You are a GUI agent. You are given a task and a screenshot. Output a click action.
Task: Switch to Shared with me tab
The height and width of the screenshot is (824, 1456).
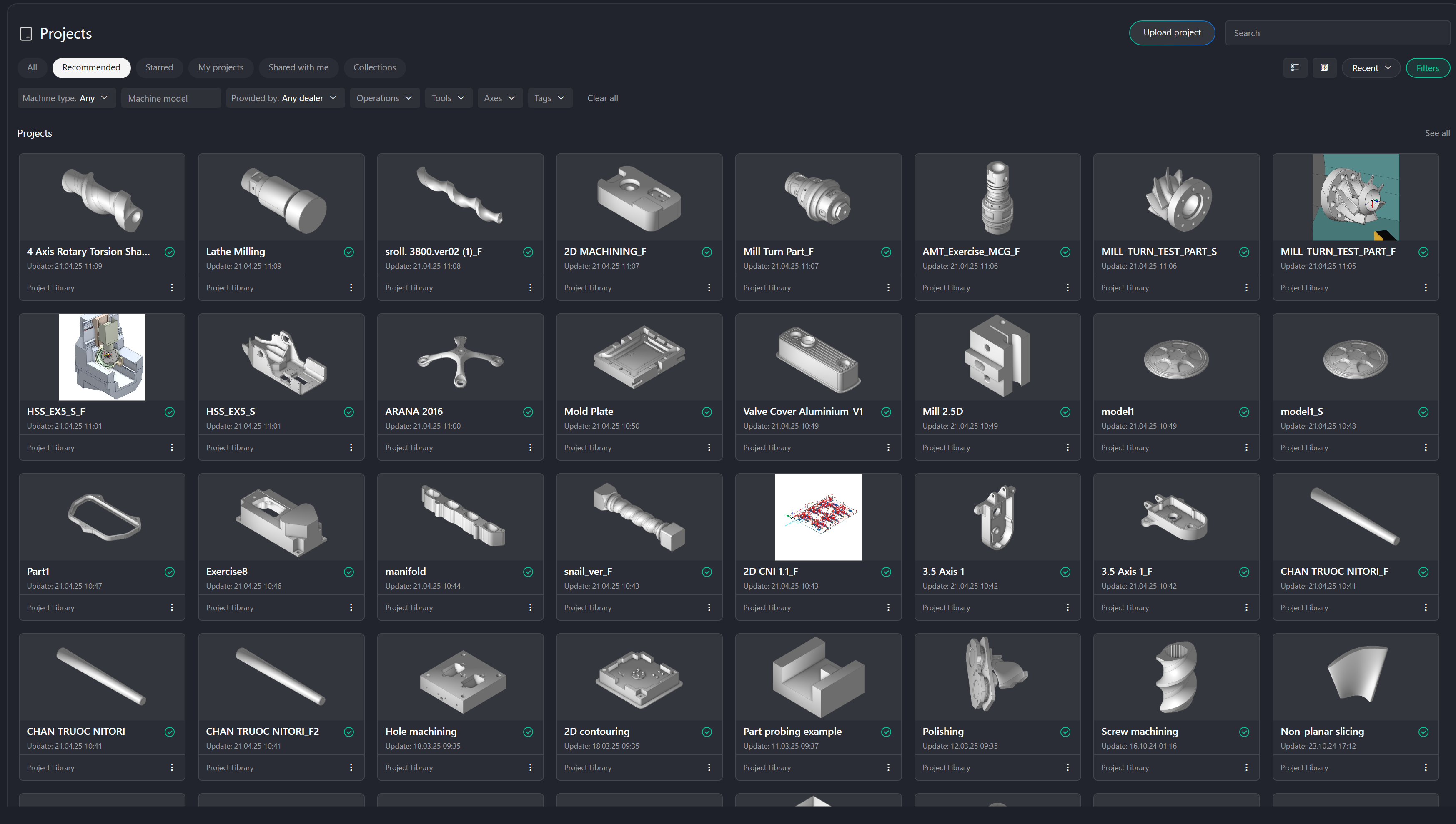298,67
